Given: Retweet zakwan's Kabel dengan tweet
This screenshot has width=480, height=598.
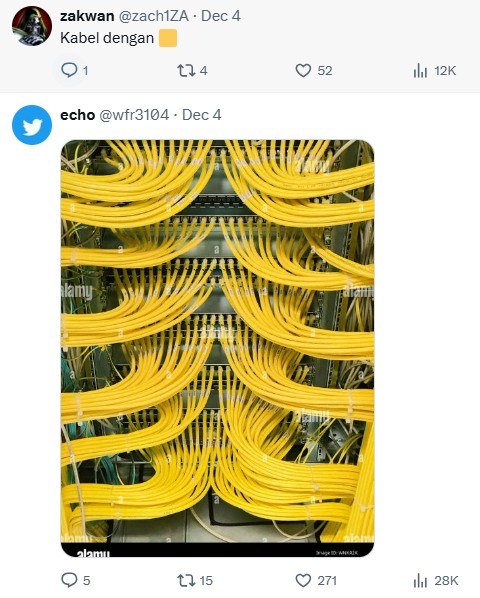Looking at the screenshot, I should click(x=186, y=71).
